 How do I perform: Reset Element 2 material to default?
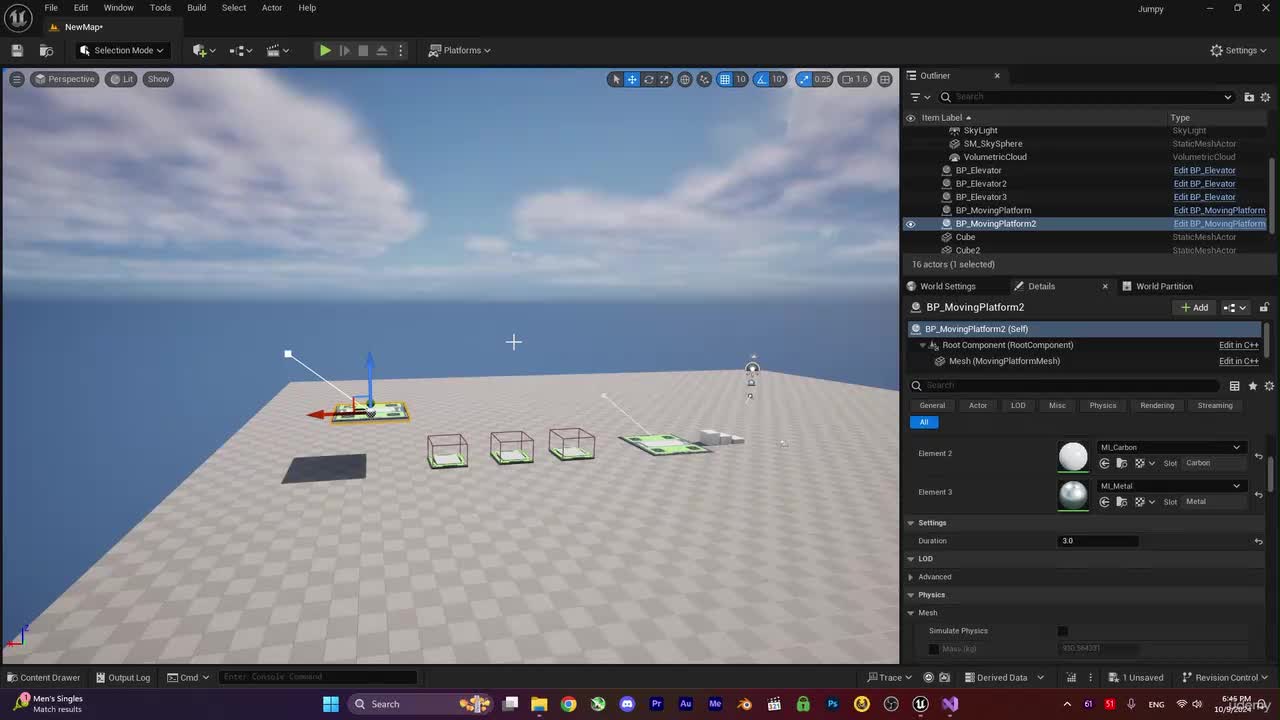point(1258,456)
